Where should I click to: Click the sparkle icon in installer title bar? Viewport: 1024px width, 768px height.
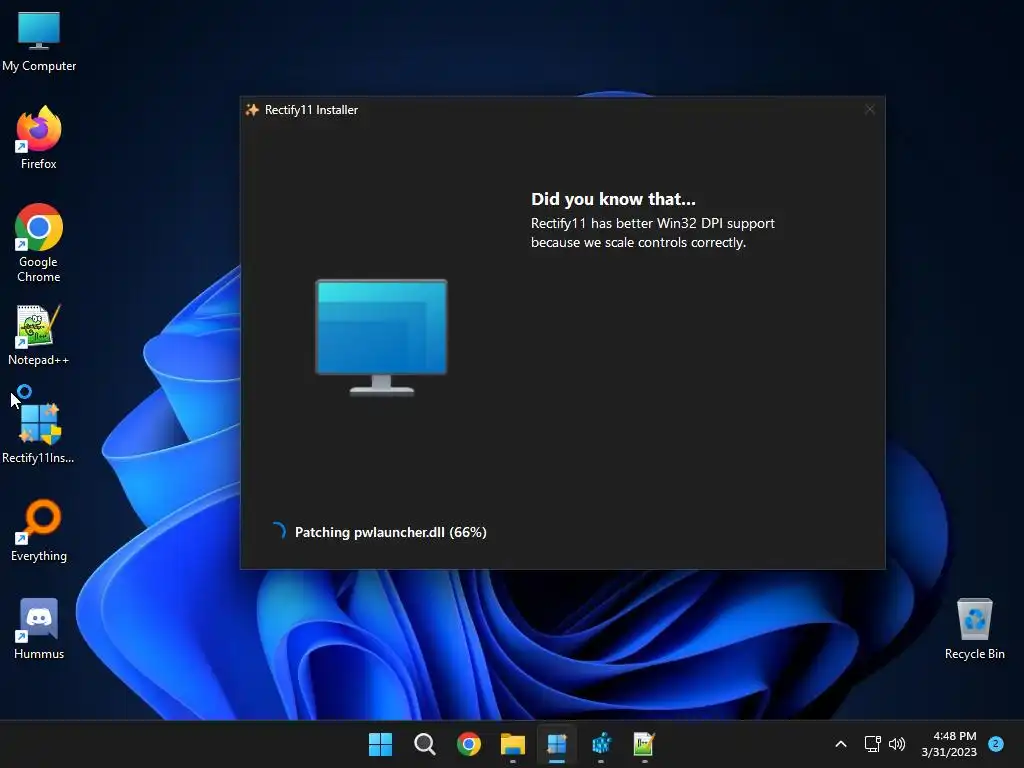click(x=252, y=110)
